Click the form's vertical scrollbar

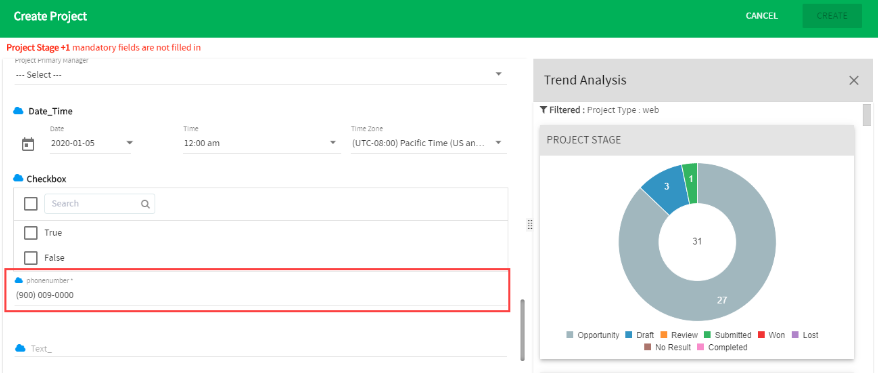(523, 330)
